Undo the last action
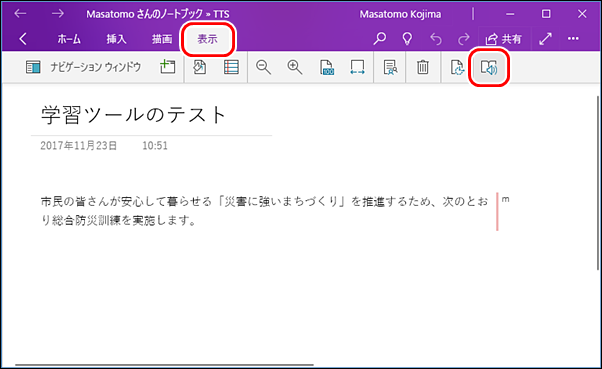Viewport: 602px width, 369px height. coord(436,38)
